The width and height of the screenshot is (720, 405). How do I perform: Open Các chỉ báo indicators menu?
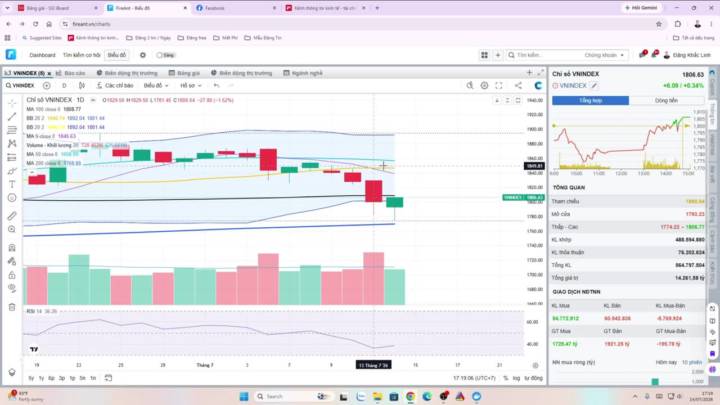point(115,85)
